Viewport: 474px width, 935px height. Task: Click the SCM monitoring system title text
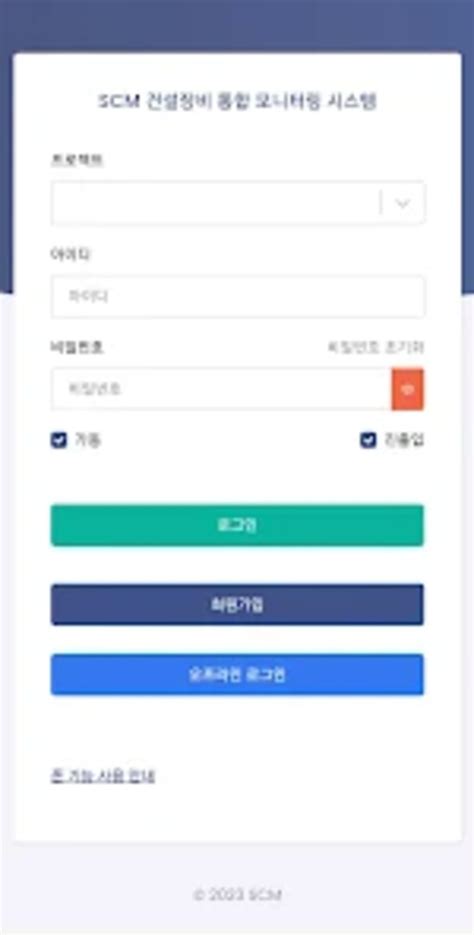click(237, 101)
